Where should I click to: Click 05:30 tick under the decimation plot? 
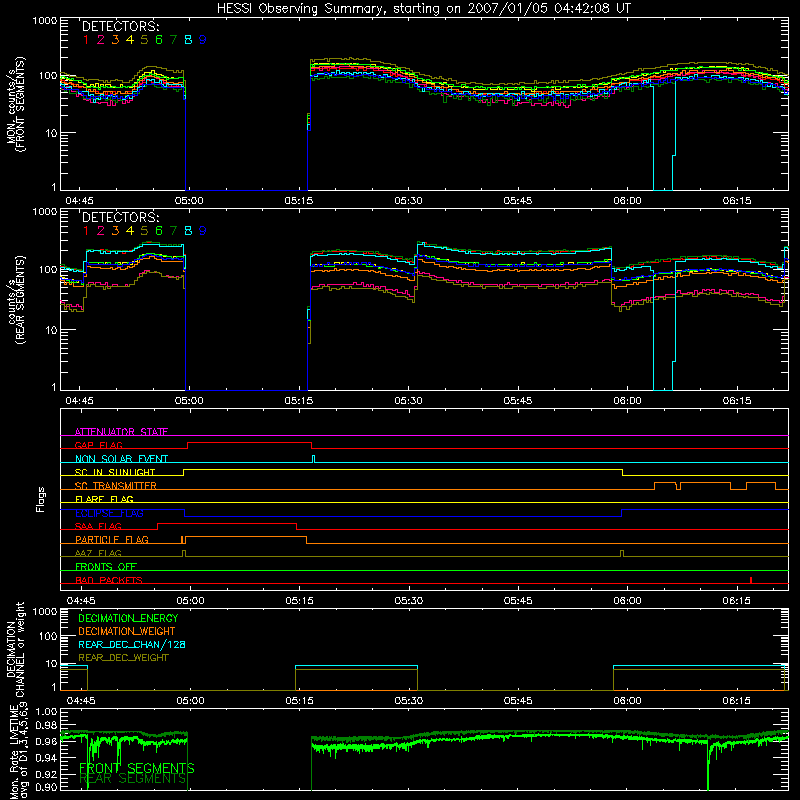click(408, 701)
